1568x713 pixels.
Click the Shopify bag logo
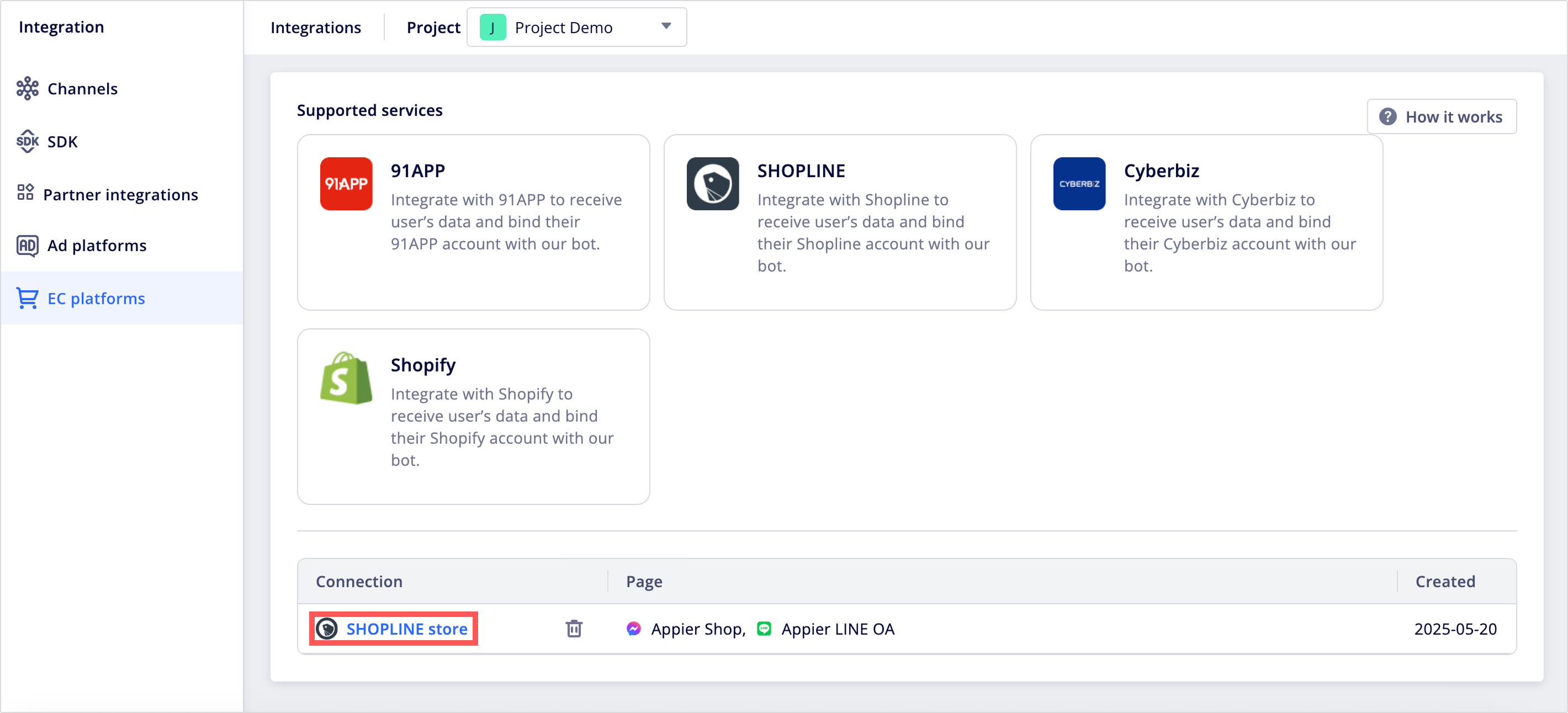click(x=346, y=378)
